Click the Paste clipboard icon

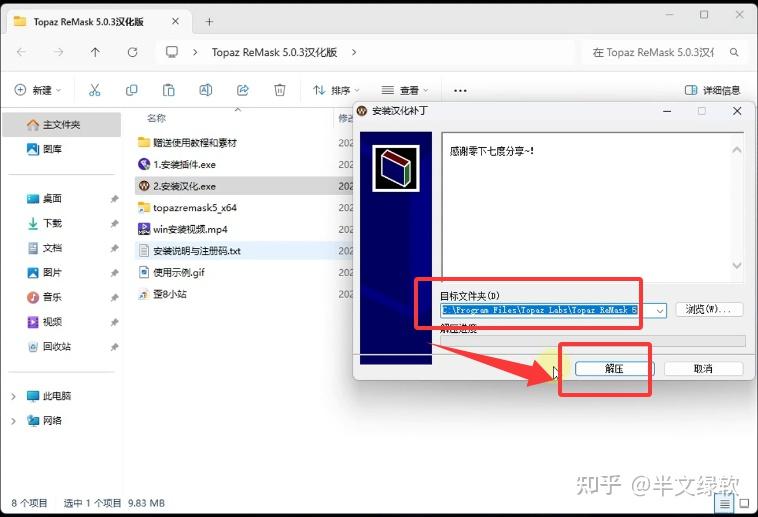coord(168,90)
